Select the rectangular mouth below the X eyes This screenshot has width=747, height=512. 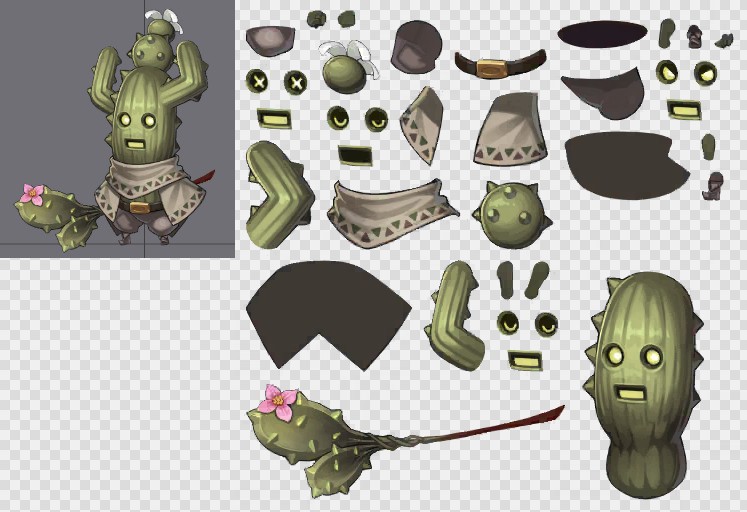click(x=274, y=119)
